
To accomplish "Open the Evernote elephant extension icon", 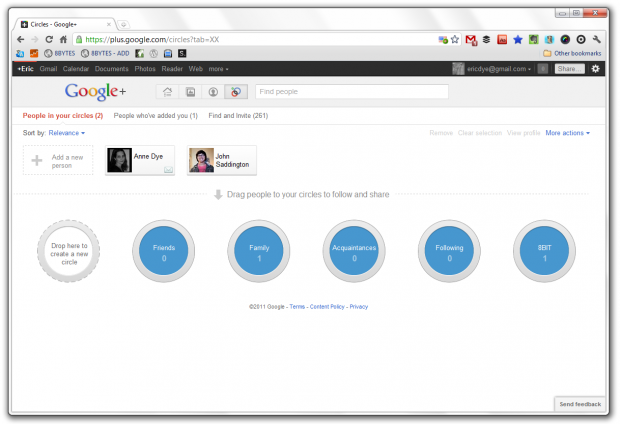I will click(x=534, y=39).
